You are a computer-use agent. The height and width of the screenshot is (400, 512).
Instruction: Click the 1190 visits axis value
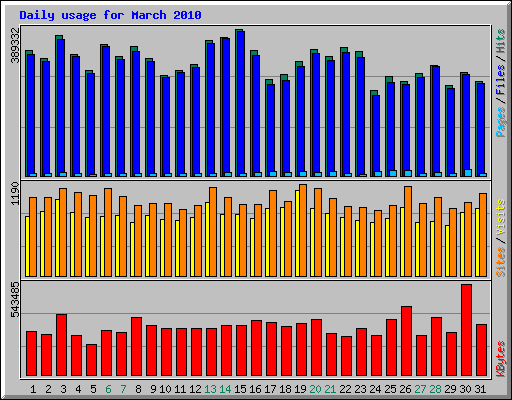tap(15, 193)
